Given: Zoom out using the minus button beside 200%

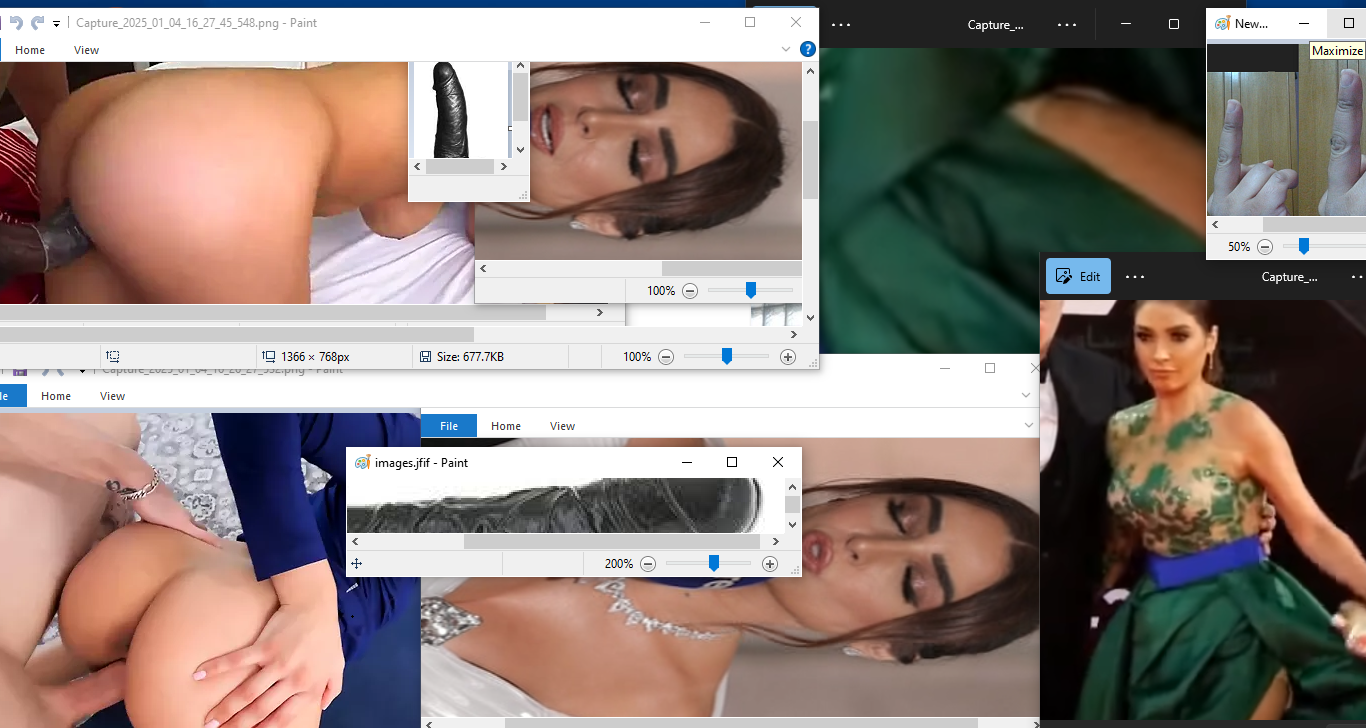Looking at the screenshot, I should click(648, 564).
